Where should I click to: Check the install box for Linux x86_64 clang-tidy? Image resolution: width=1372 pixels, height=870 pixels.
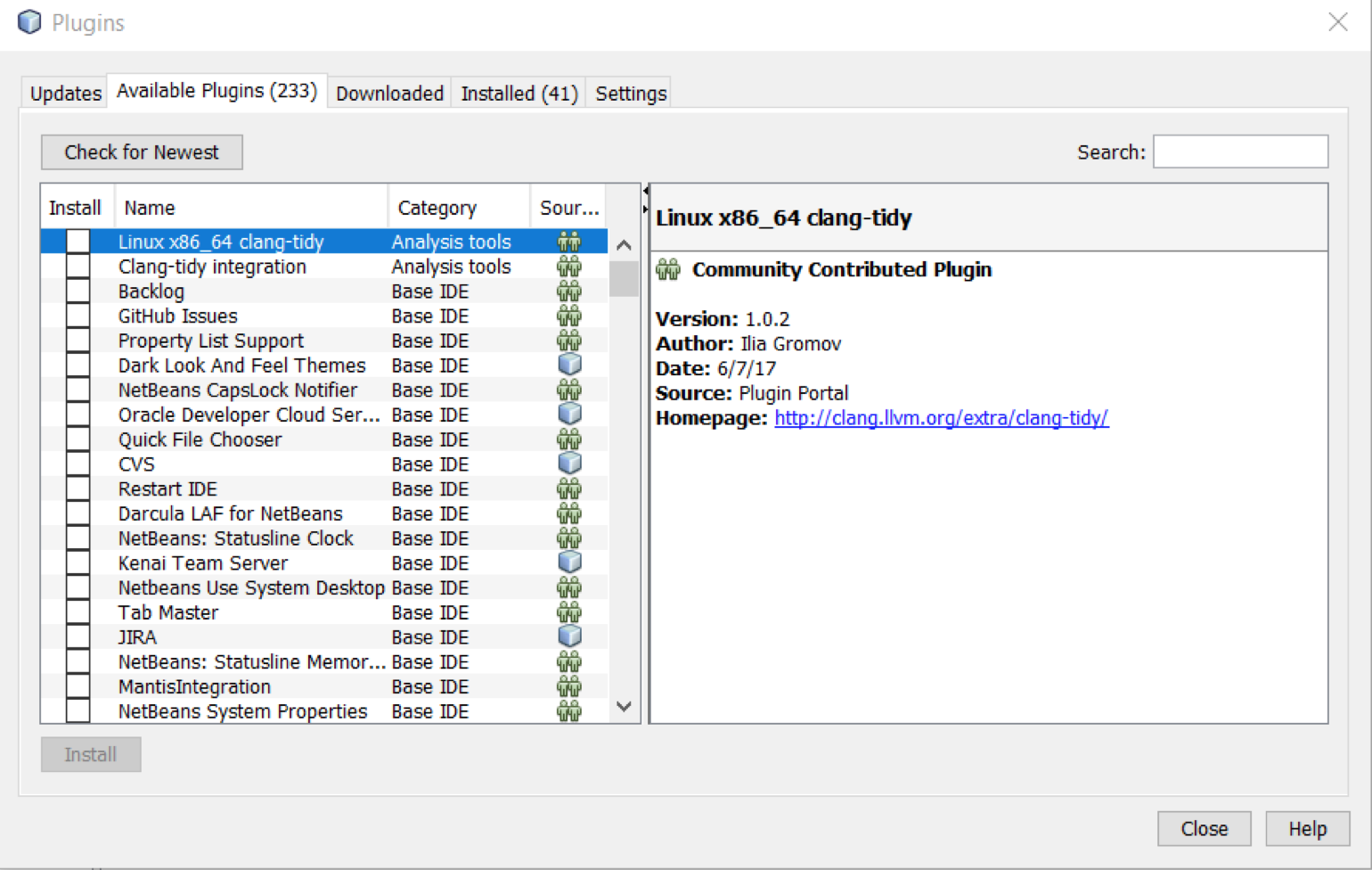click(x=78, y=242)
